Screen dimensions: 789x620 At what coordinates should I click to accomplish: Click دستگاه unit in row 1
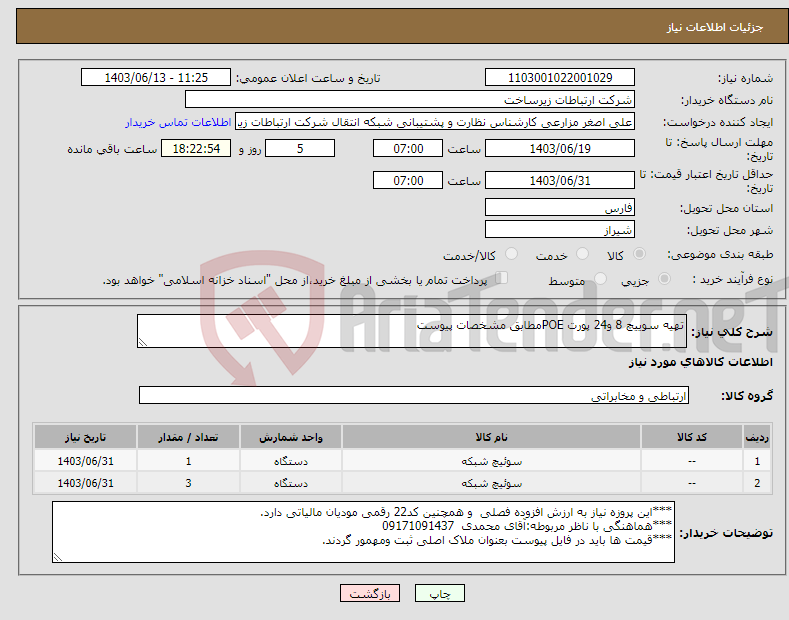[x=291, y=461]
